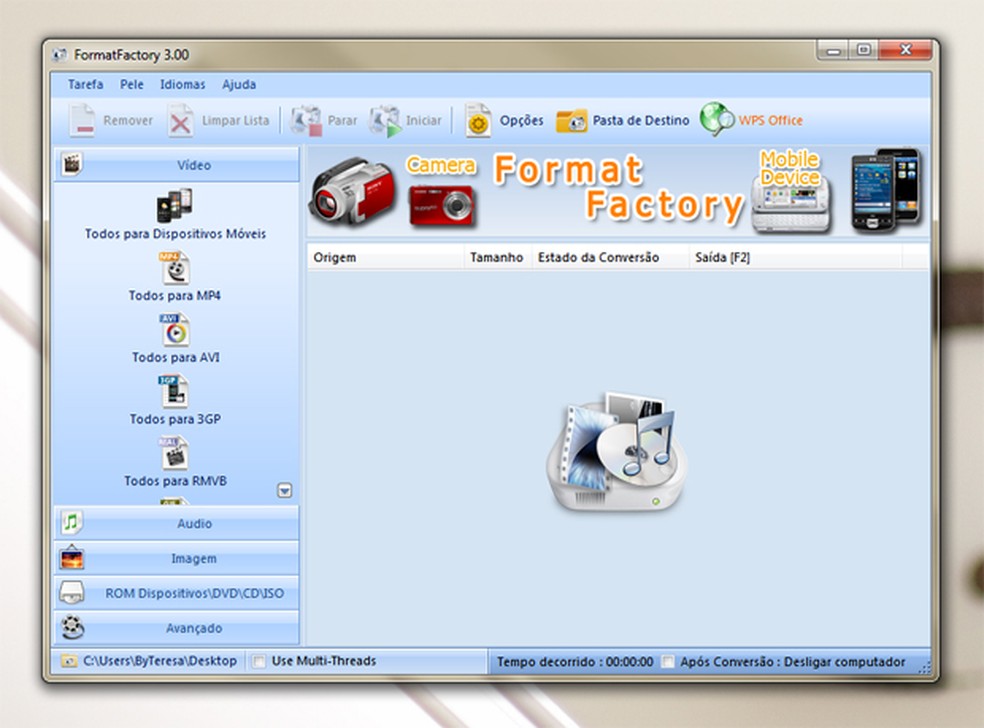This screenshot has width=984, height=728.
Task: Click the Mobile Device banner text
Action: [x=790, y=168]
